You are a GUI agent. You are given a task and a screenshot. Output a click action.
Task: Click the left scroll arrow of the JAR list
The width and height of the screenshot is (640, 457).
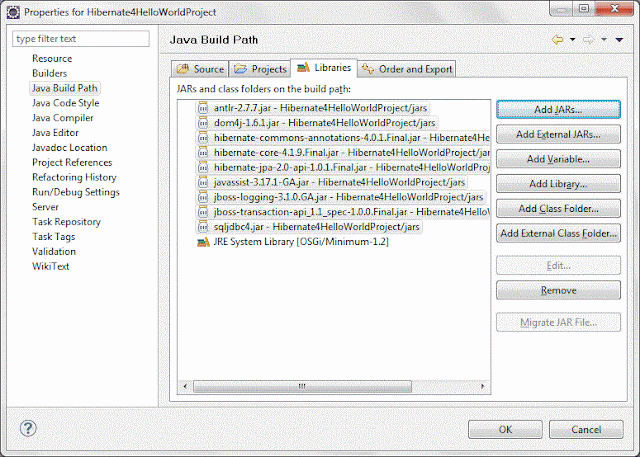pyautogui.click(x=185, y=386)
